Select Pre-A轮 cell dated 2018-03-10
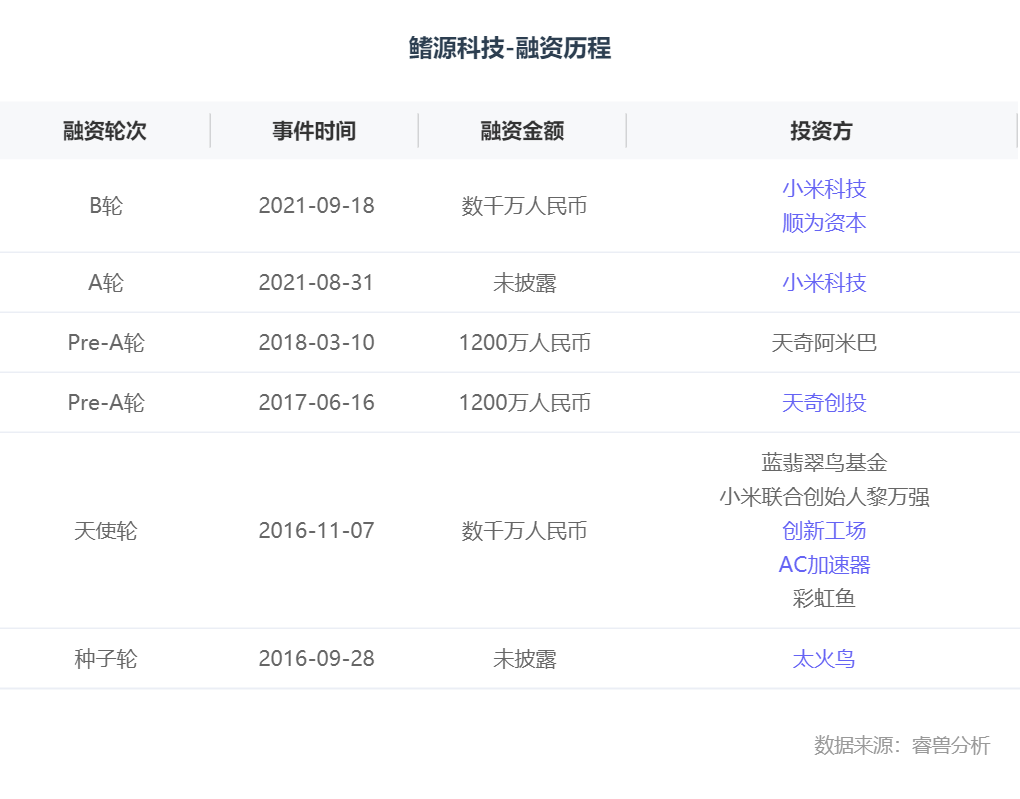1020x799 pixels. pos(105,342)
